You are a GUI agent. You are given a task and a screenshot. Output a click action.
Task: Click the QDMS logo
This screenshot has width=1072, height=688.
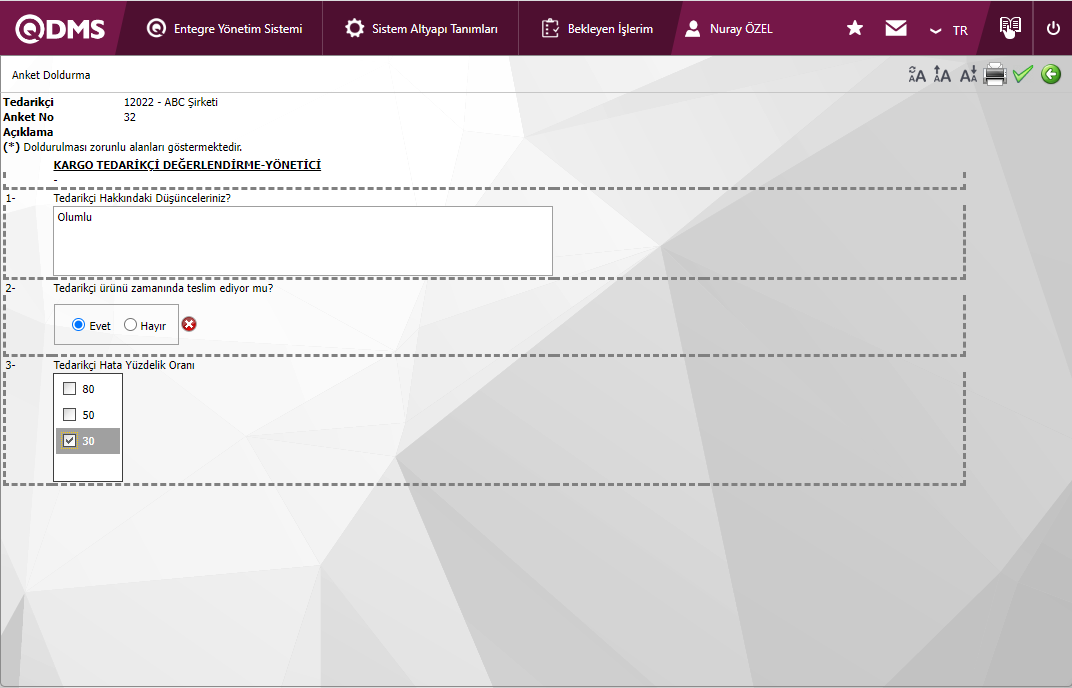coord(60,29)
